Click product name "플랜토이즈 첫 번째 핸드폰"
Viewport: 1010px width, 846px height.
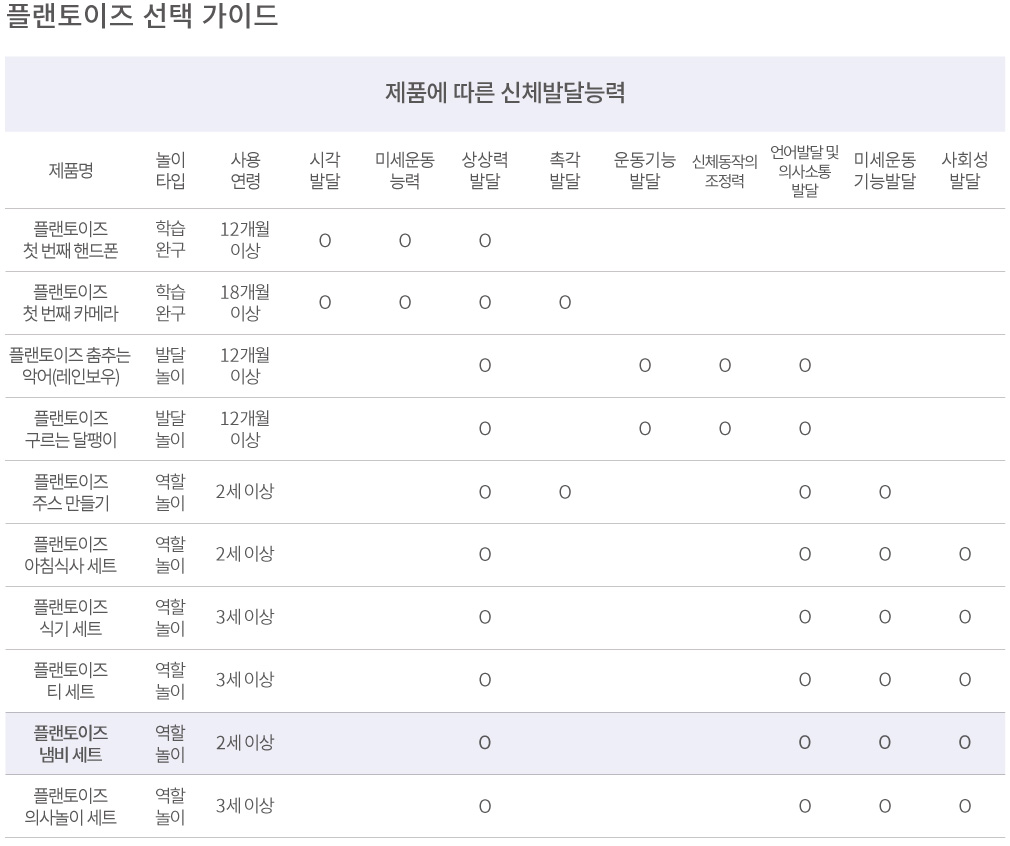pos(71,240)
